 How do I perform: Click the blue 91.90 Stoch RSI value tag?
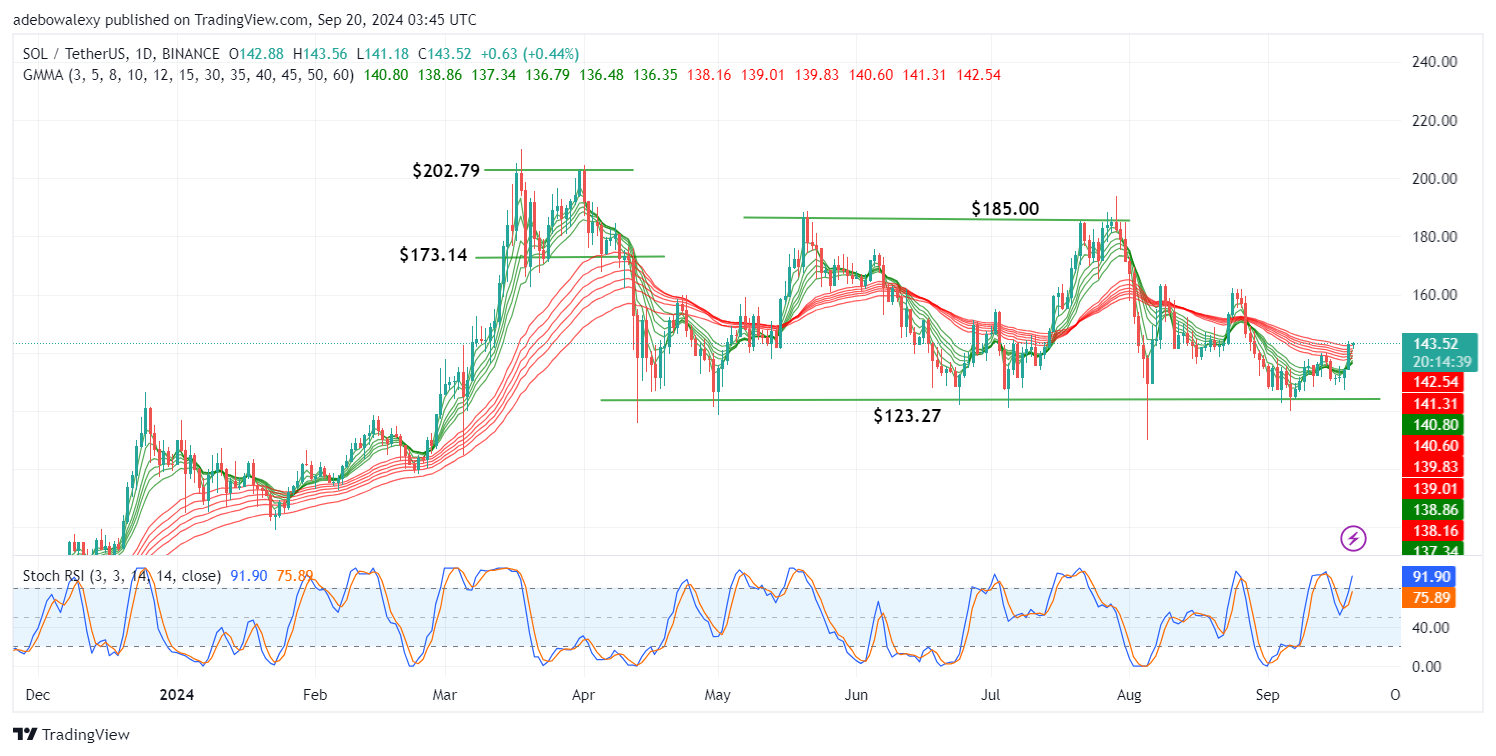pos(1429,577)
